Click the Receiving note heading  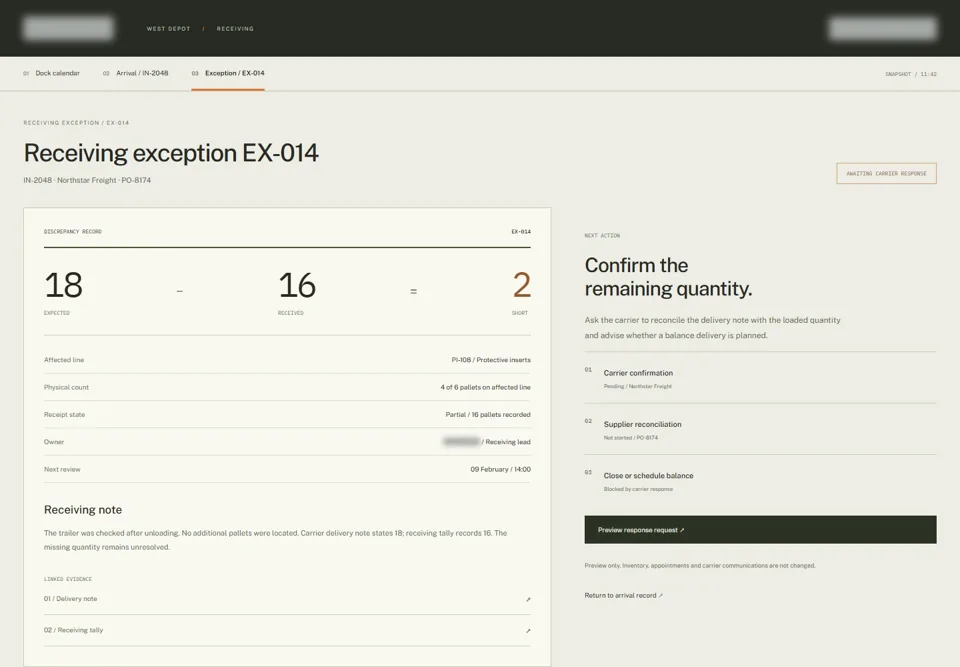pos(83,510)
